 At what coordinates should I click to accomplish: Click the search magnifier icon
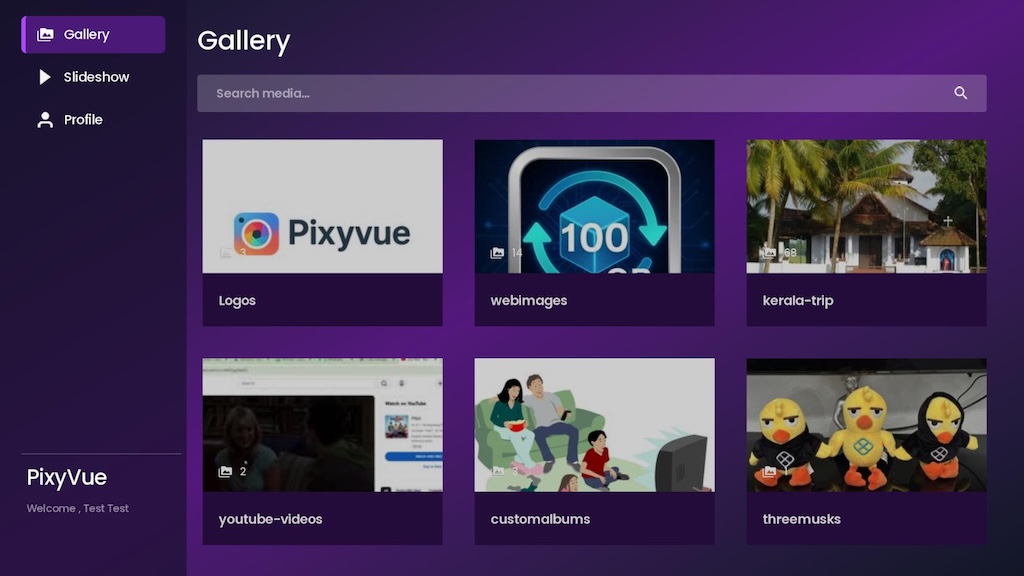point(960,93)
